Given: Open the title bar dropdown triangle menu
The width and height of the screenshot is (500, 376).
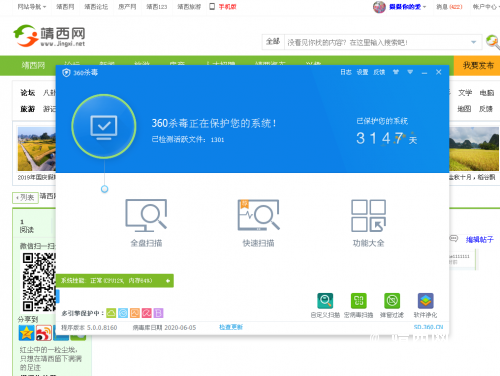Looking at the screenshot, I should [x=410, y=72].
